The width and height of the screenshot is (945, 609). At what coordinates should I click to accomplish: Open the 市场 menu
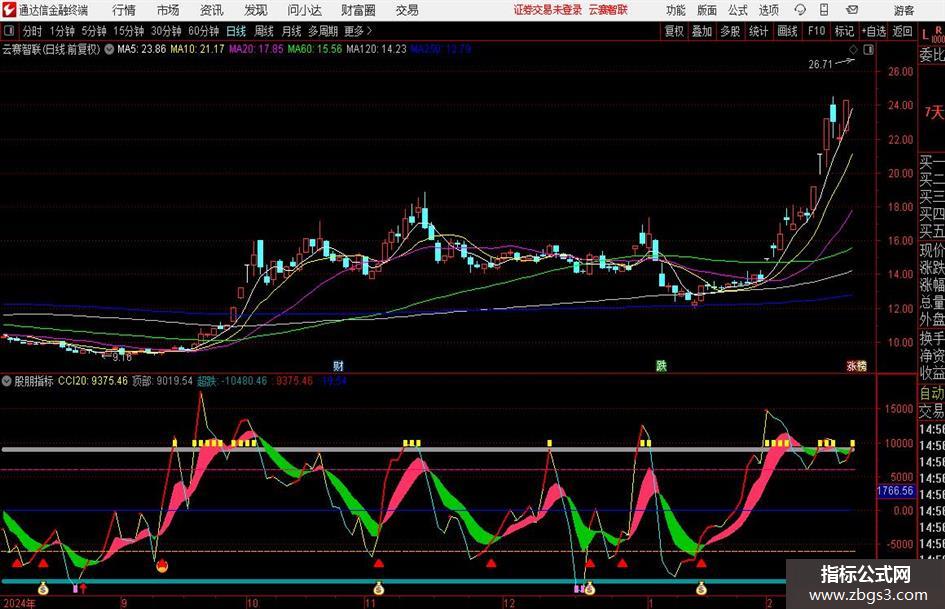pos(168,10)
